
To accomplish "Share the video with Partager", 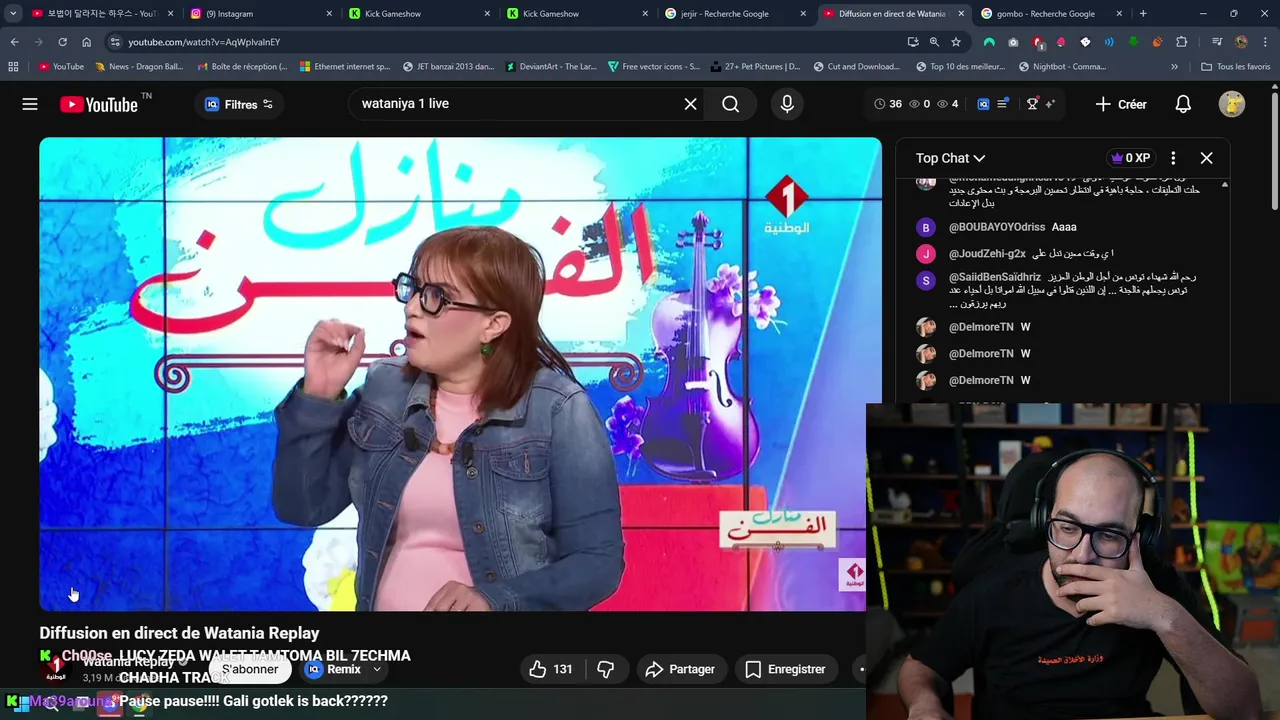I will click(679, 669).
